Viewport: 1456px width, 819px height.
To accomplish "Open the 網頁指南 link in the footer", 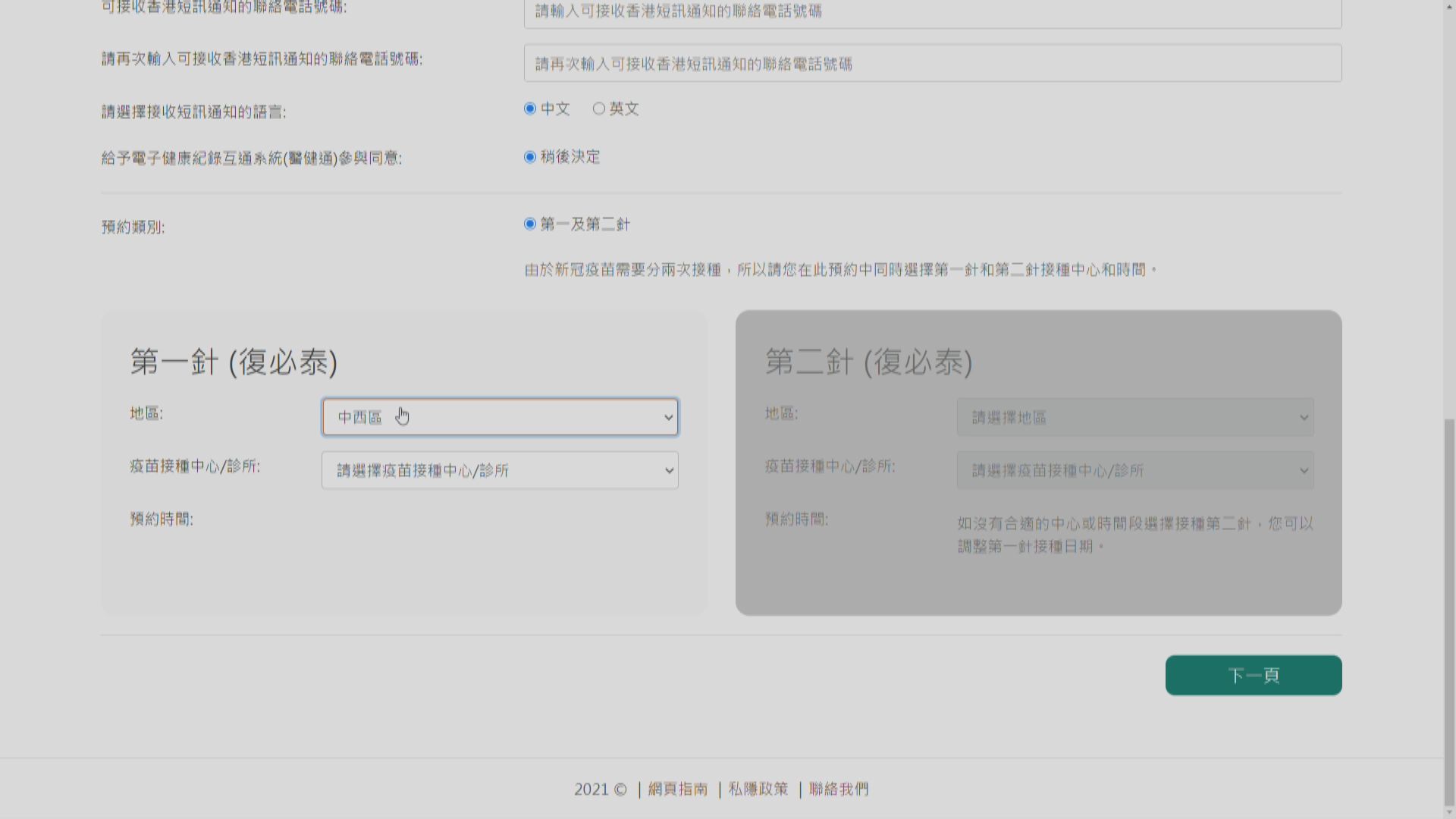I will [679, 789].
